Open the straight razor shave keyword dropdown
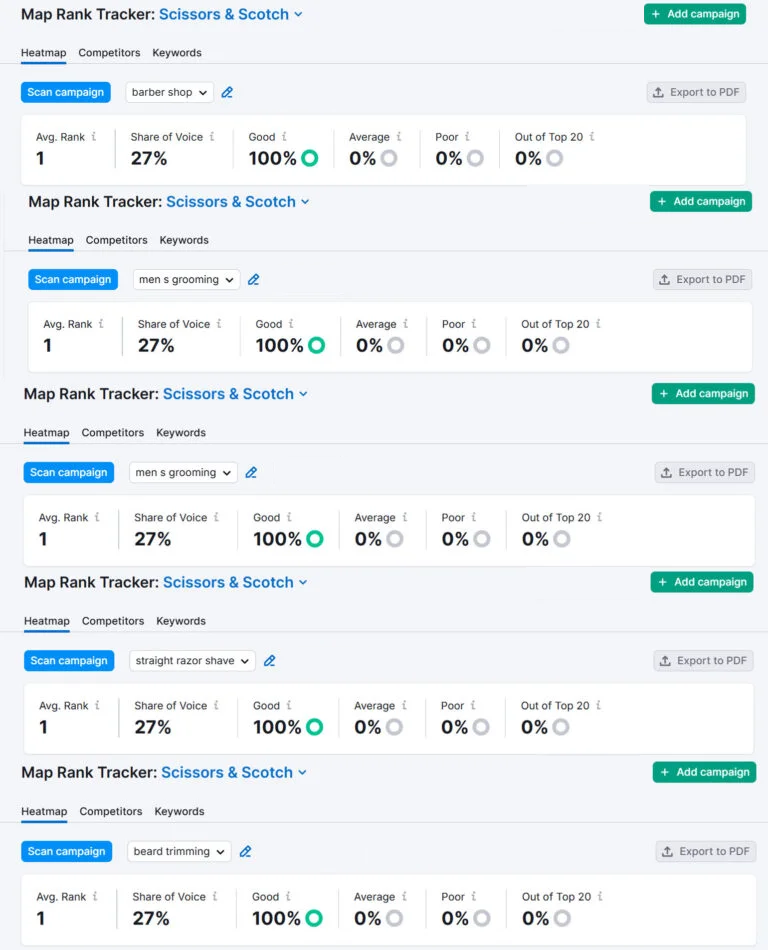 pyautogui.click(x=192, y=661)
